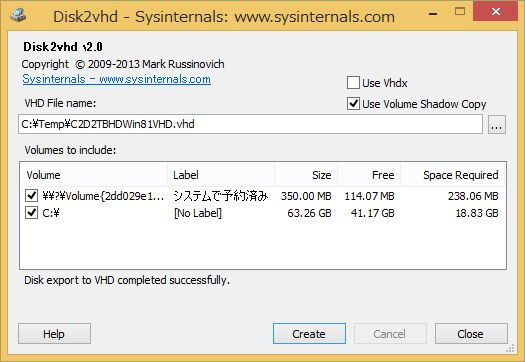This screenshot has height=362, width=525.
Task: Sort by the Volume column header
Action: click(x=94, y=175)
